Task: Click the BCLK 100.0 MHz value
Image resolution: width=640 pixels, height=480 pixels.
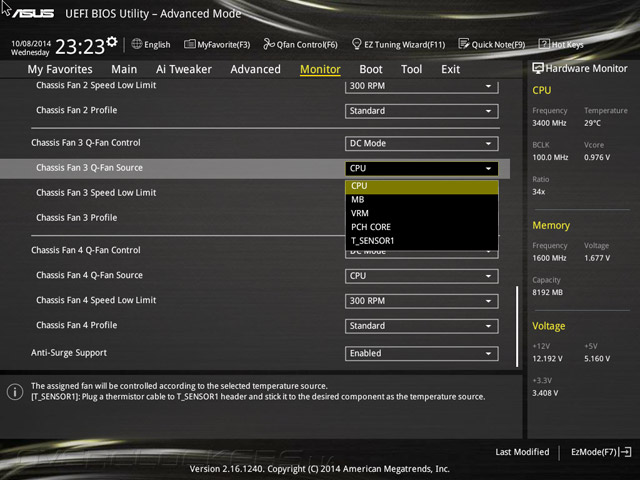Action: pos(550,157)
